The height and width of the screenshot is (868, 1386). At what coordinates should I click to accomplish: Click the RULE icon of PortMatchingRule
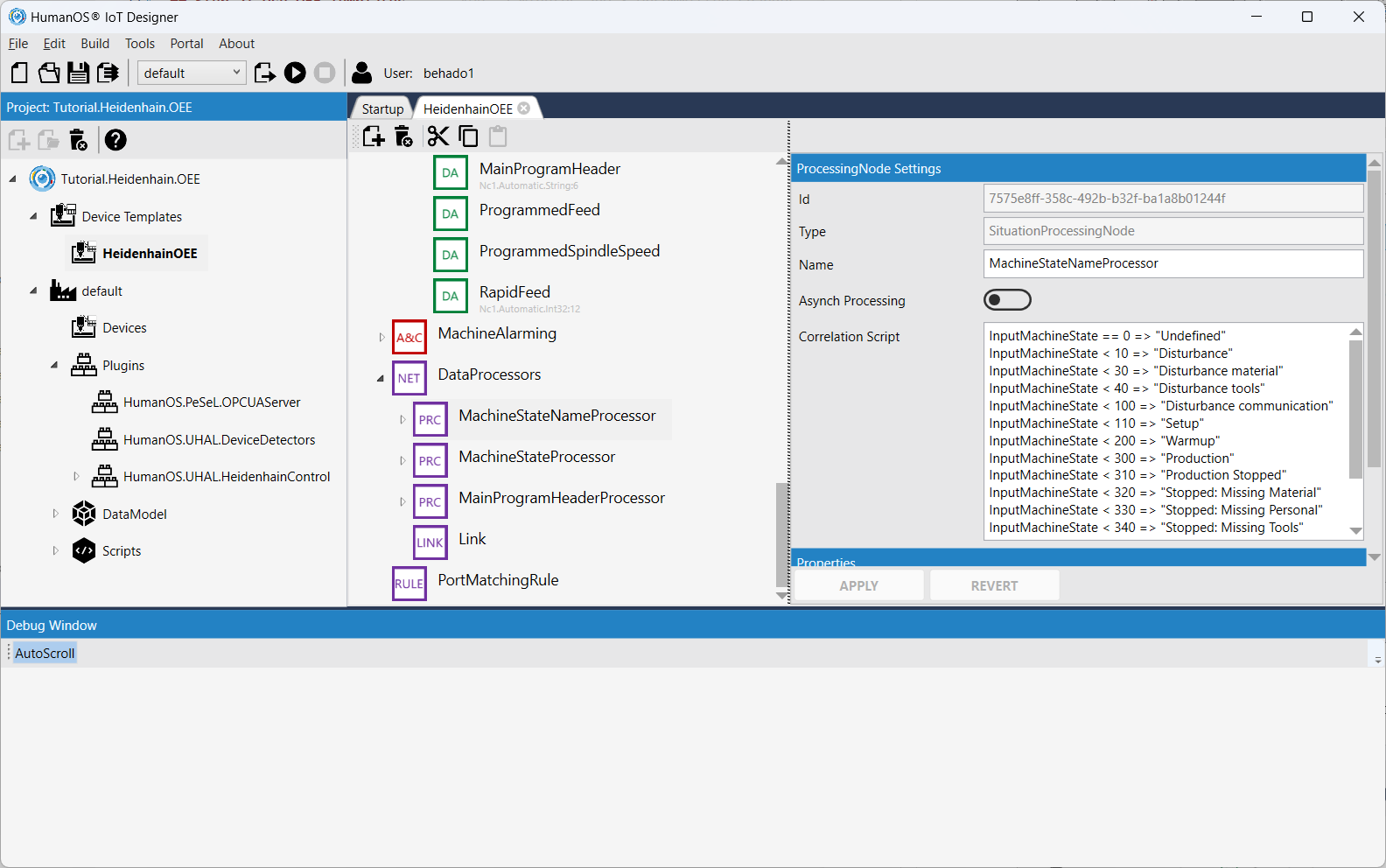409,584
